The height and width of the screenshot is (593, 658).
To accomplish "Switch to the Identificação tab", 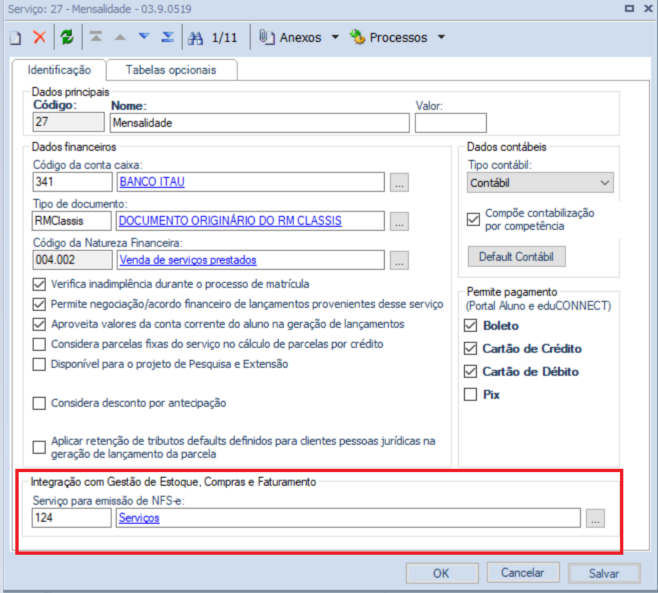I will point(59,70).
